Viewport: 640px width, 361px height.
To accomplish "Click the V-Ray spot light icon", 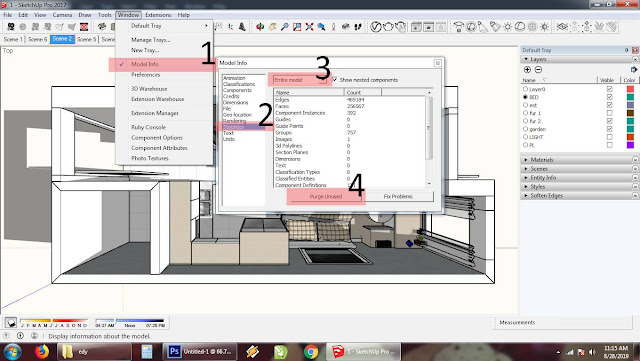I will (x=483, y=27).
